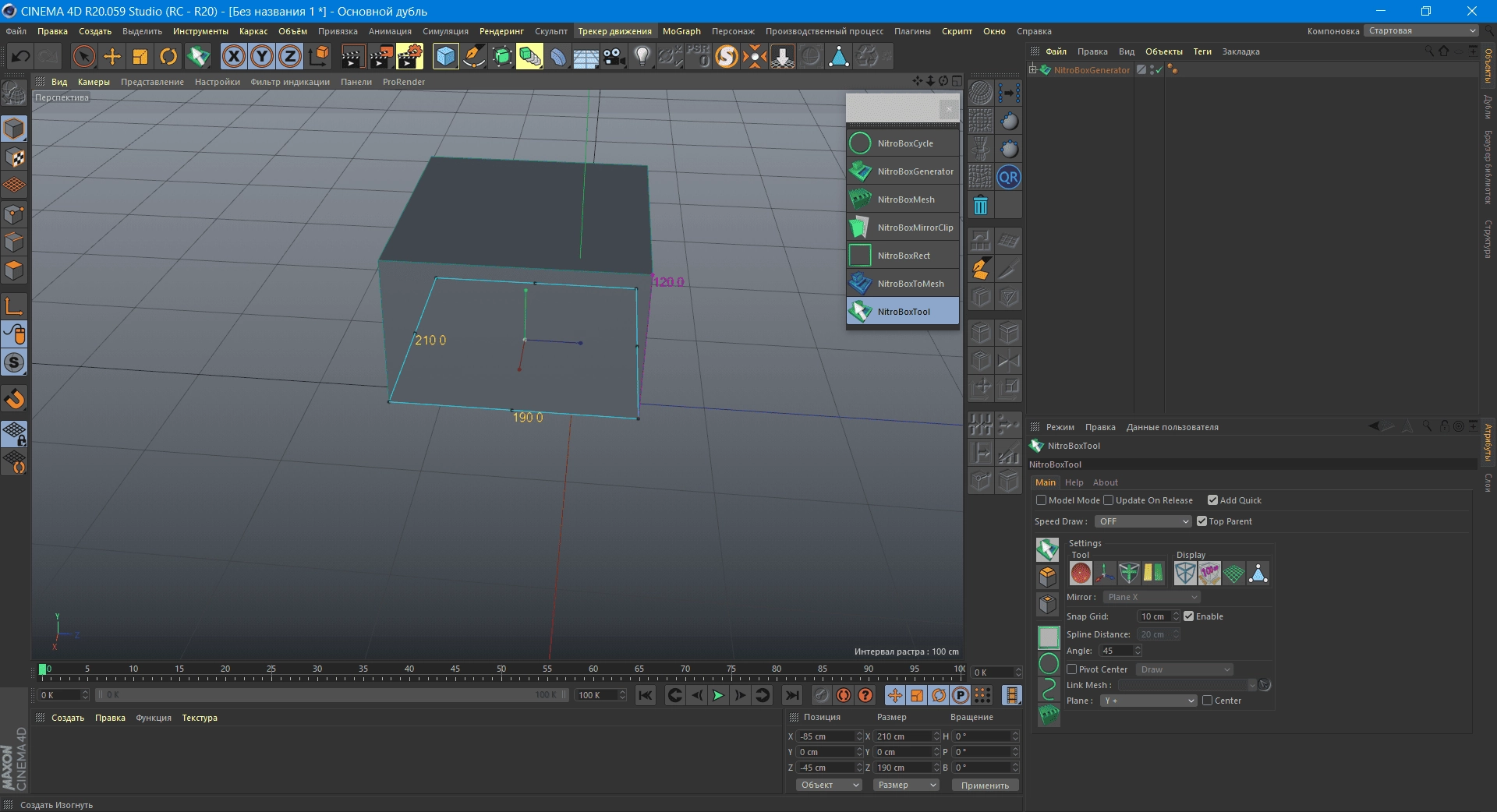Open Камеры viewport menu
The image size is (1497, 812).
coord(94,82)
